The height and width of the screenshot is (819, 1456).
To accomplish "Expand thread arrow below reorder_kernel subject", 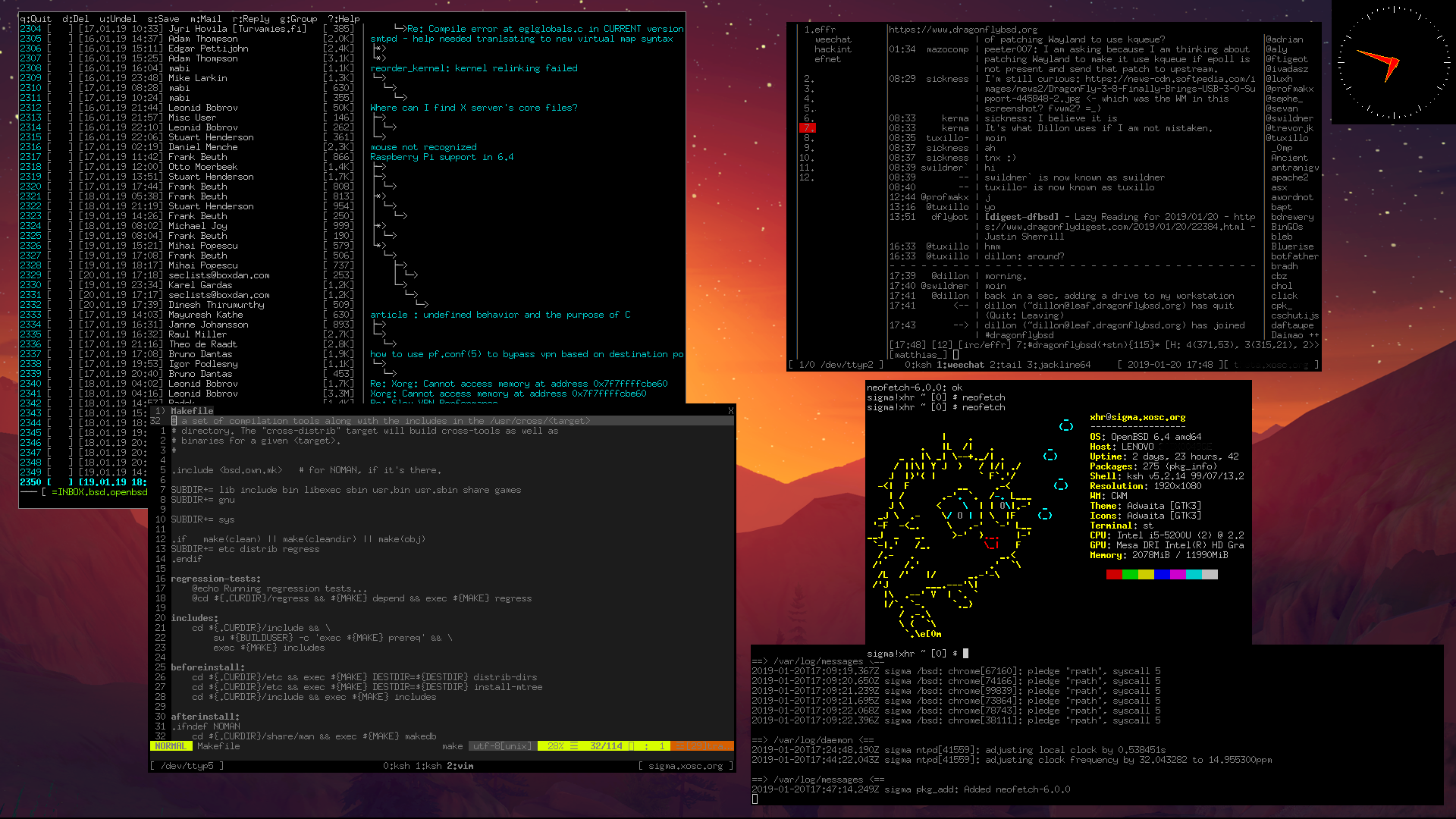I will click(379, 78).
